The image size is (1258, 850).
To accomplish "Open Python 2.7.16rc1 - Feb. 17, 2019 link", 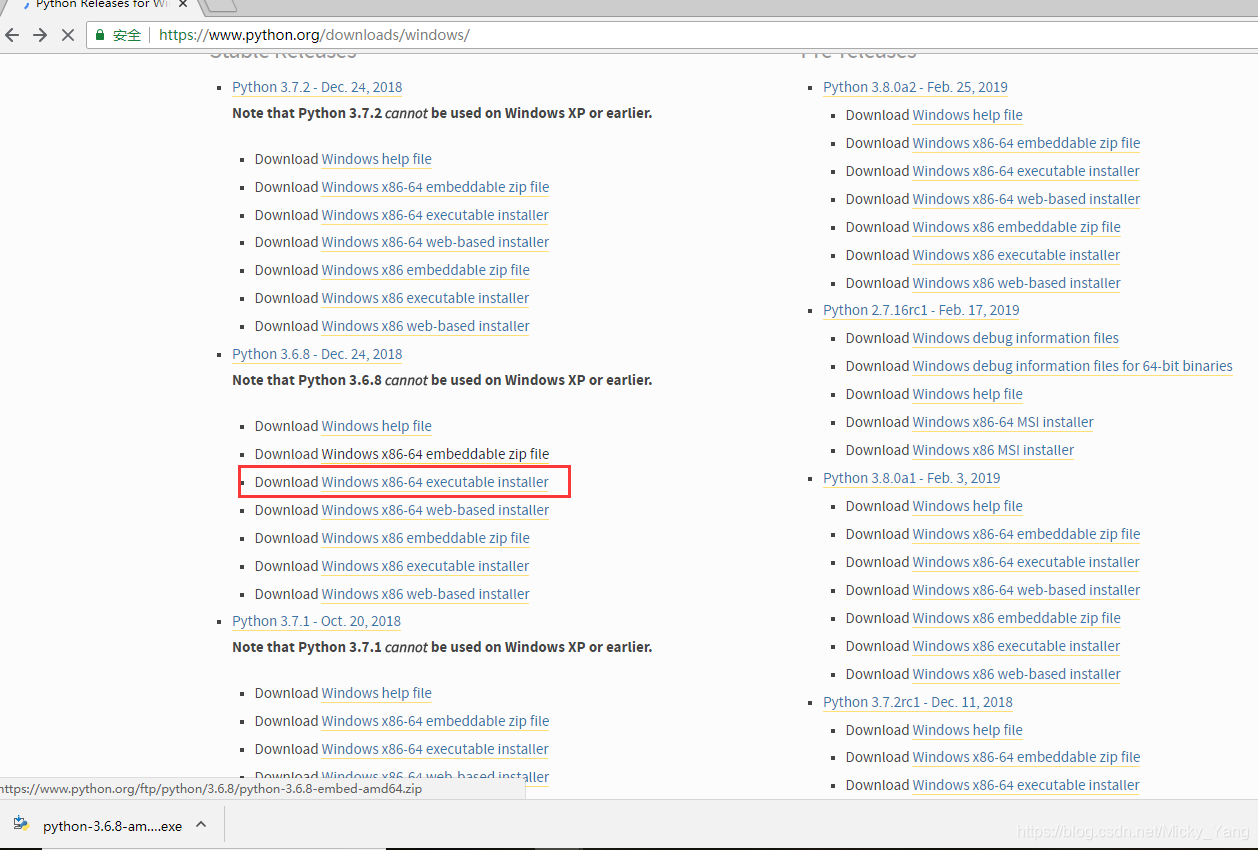I will tap(921, 310).
